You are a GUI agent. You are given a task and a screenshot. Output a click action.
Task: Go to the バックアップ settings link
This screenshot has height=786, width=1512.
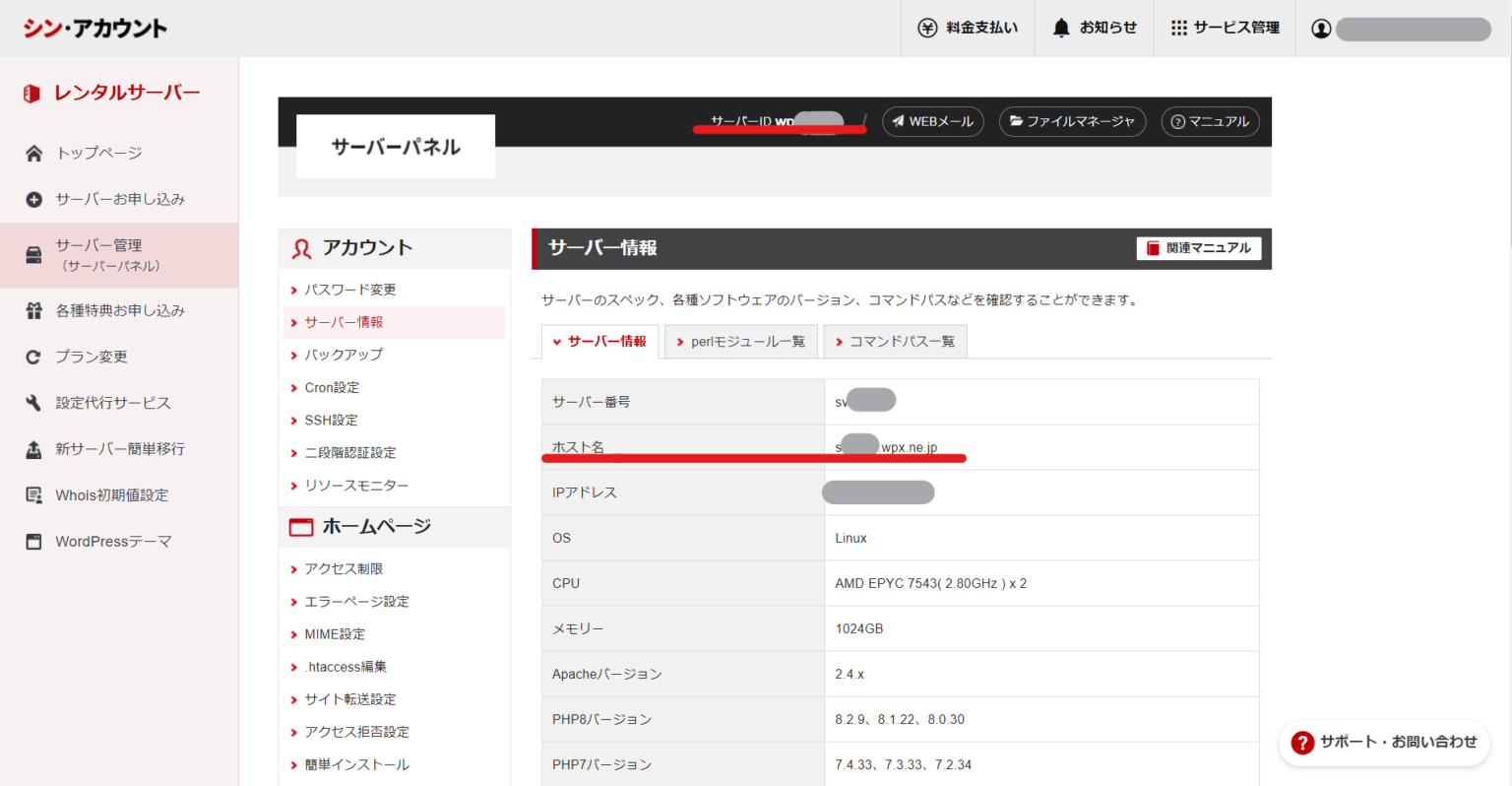tap(344, 355)
